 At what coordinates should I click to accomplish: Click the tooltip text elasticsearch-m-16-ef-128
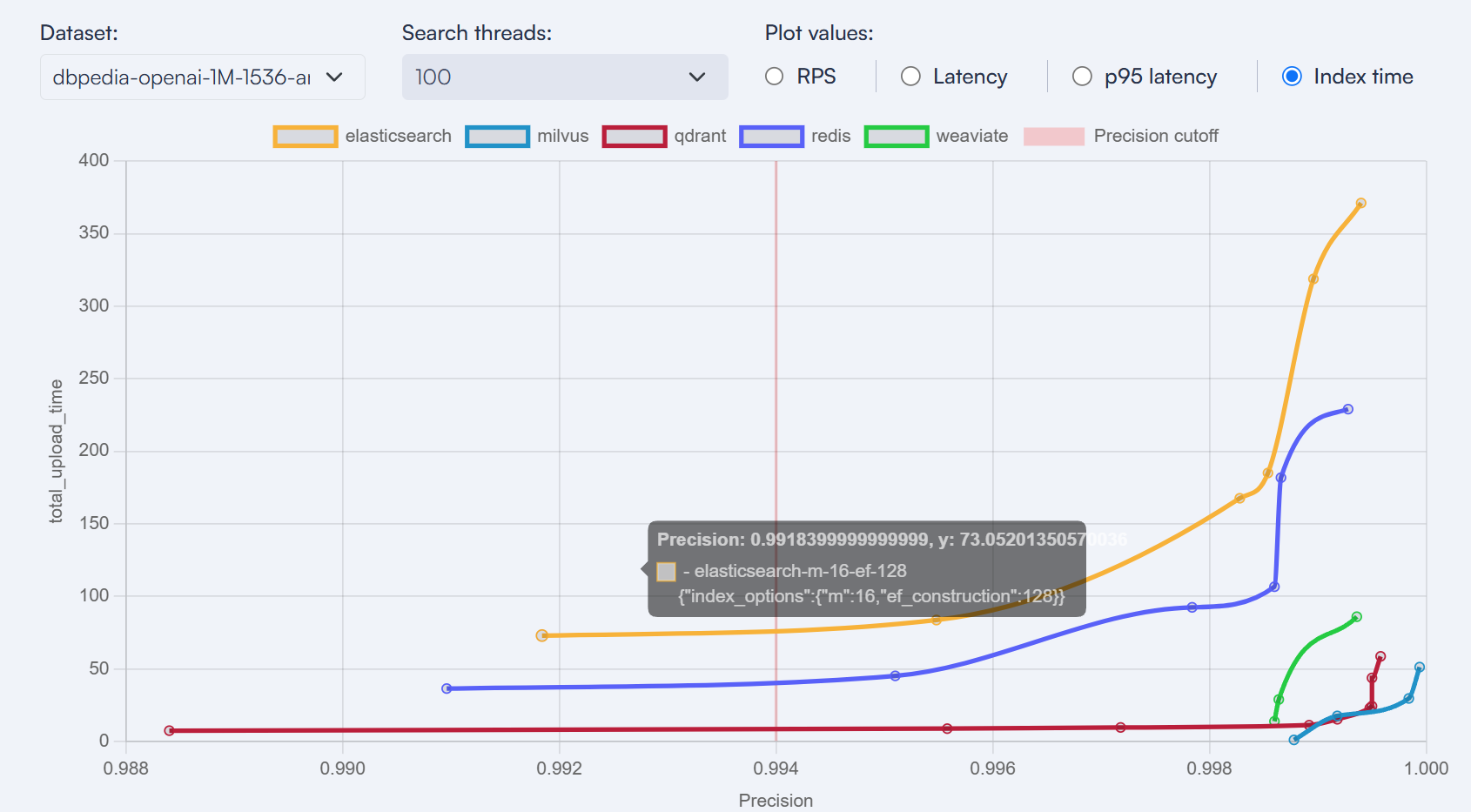click(x=800, y=571)
